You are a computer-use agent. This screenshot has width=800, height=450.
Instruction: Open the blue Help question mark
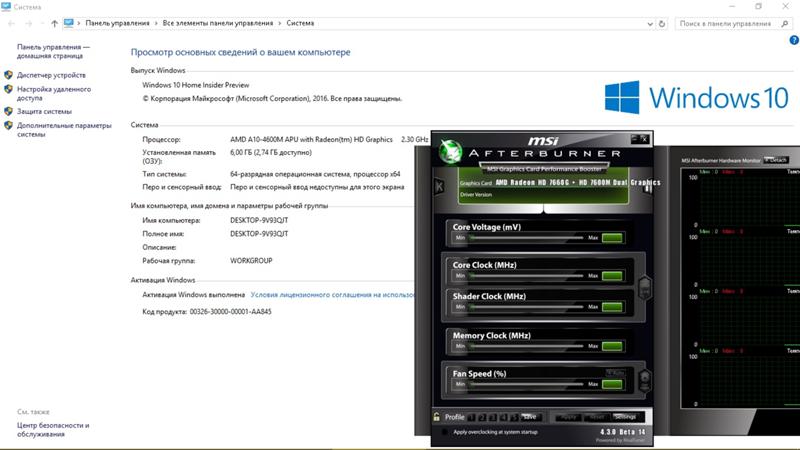[x=794, y=40]
